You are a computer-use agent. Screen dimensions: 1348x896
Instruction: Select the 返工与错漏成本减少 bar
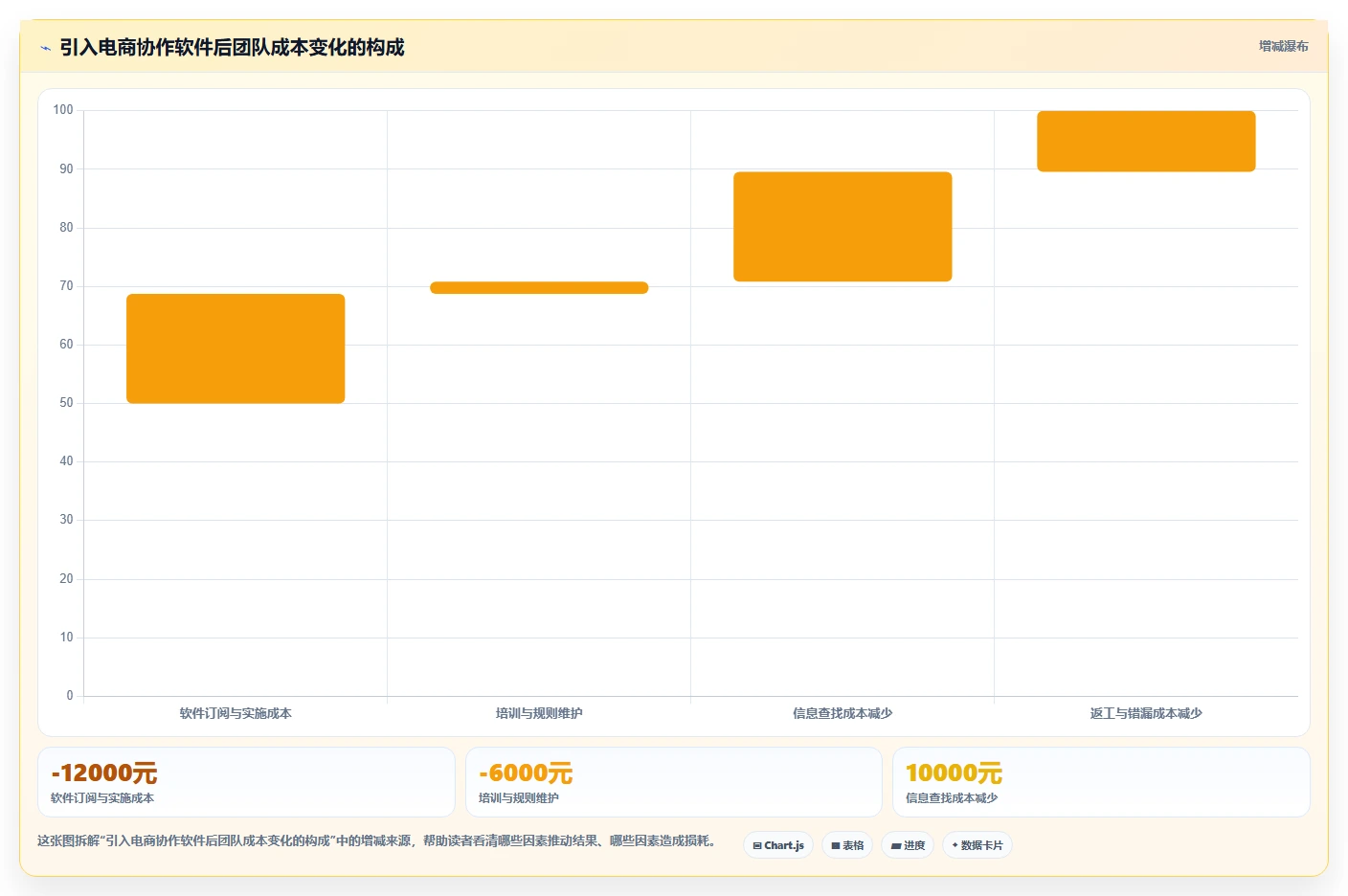[1146, 142]
